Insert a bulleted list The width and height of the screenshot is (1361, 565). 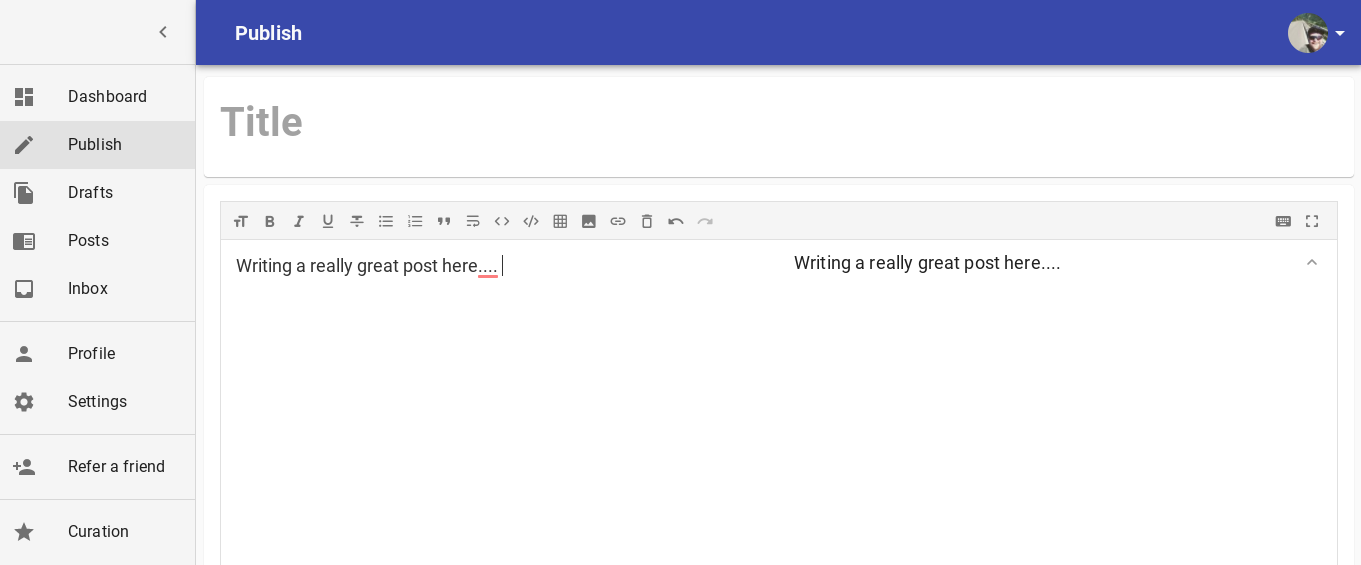tap(386, 221)
